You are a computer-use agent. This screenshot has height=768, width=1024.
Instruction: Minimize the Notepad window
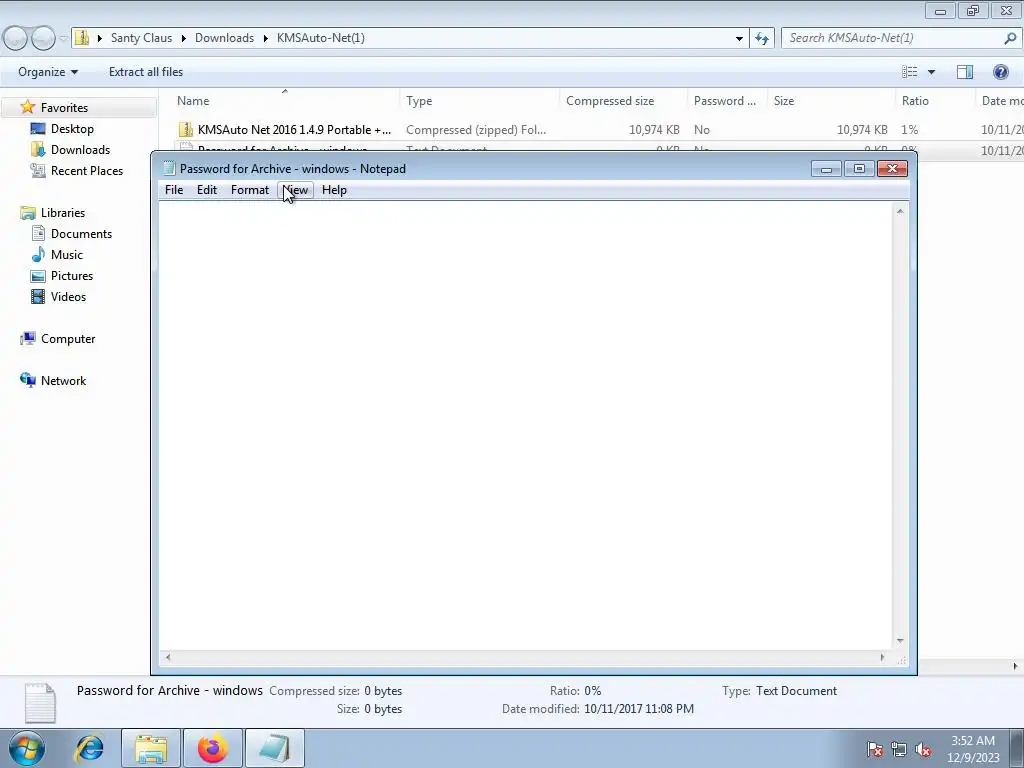(x=826, y=169)
